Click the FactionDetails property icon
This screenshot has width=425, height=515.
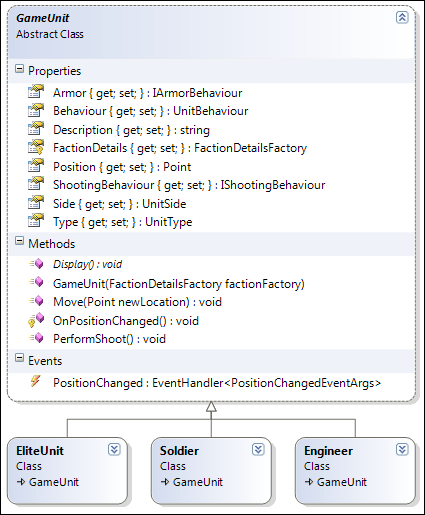[x=36, y=147]
